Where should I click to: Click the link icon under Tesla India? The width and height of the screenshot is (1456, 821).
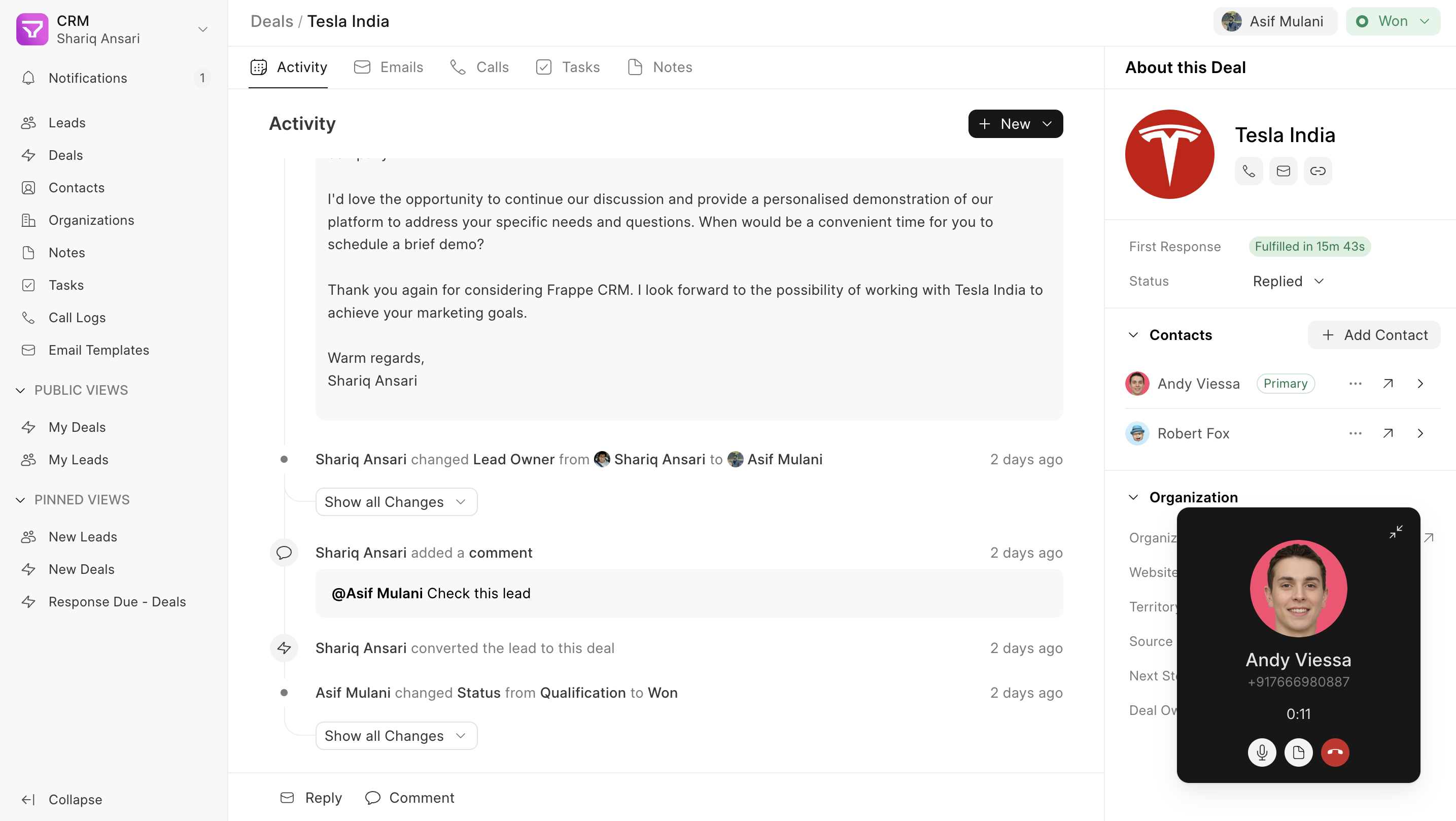click(x=1318, y=171)
